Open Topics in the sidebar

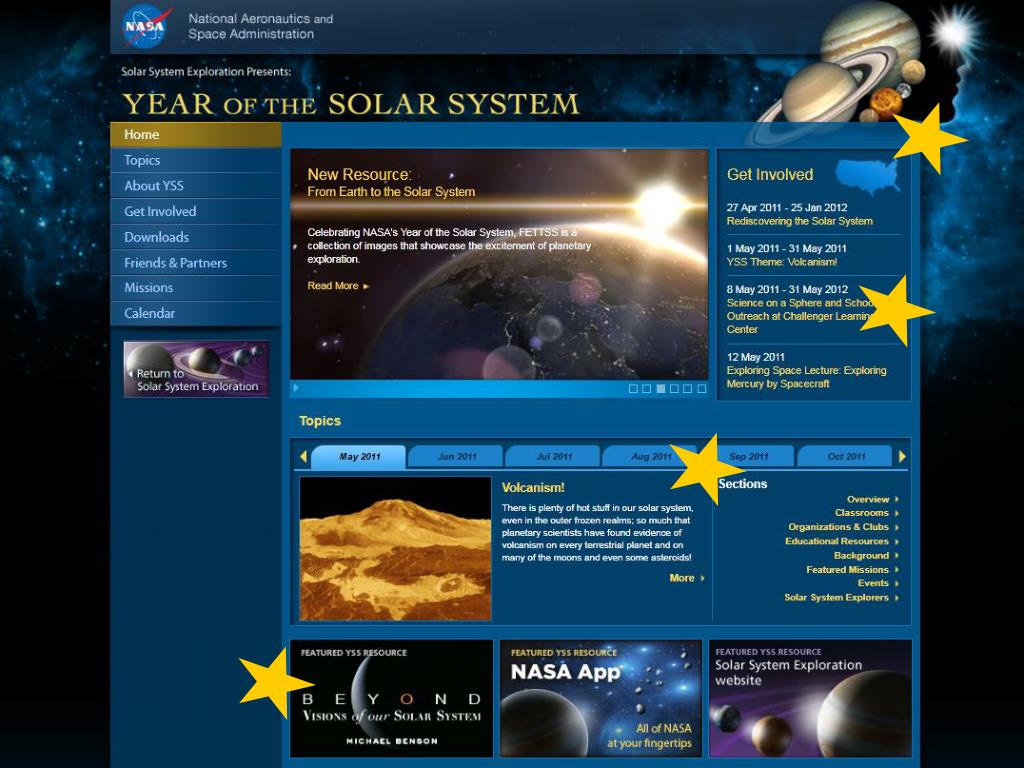tap(196, 160)
